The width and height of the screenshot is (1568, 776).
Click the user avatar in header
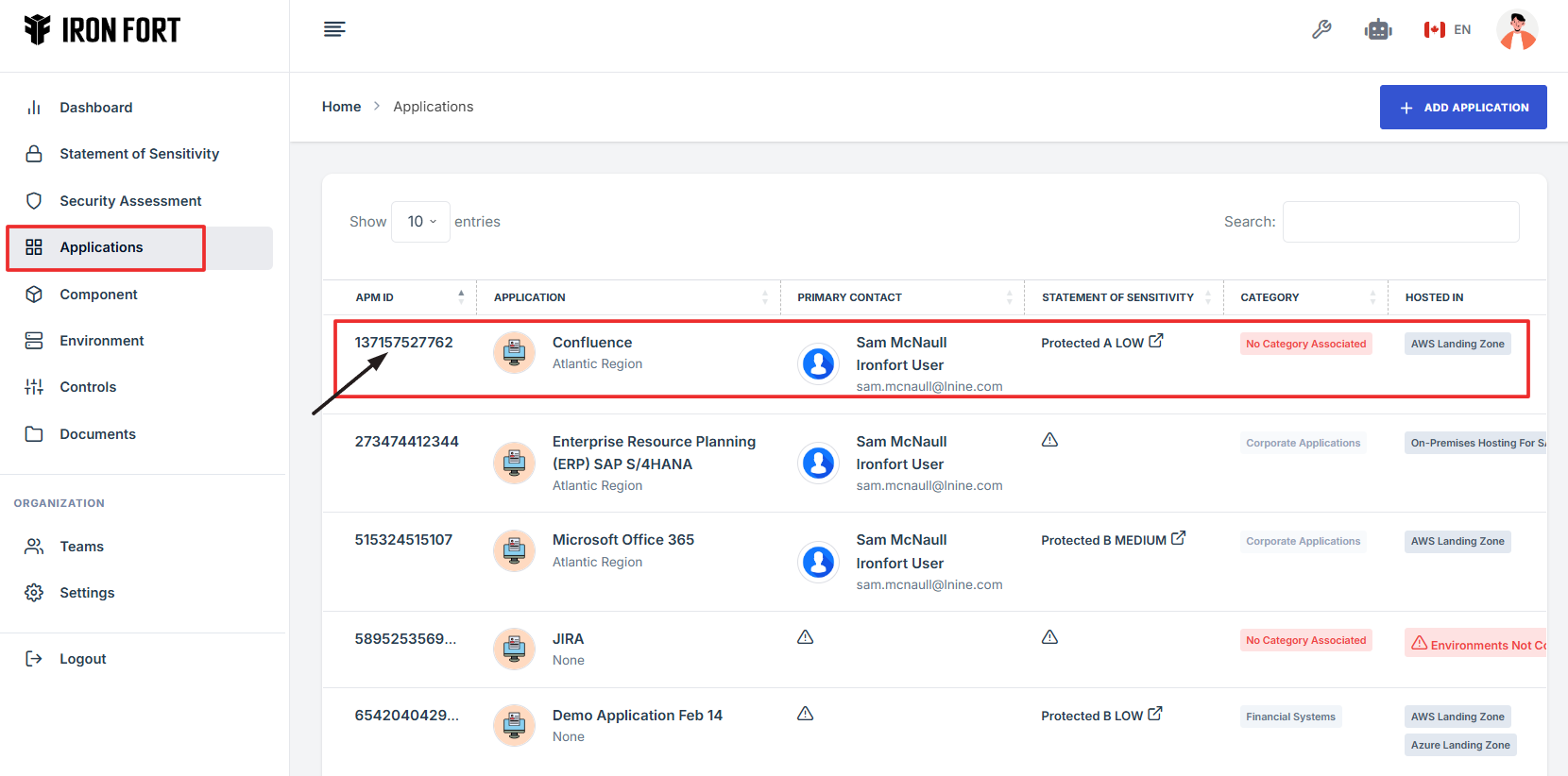(x=1517, y=30)
